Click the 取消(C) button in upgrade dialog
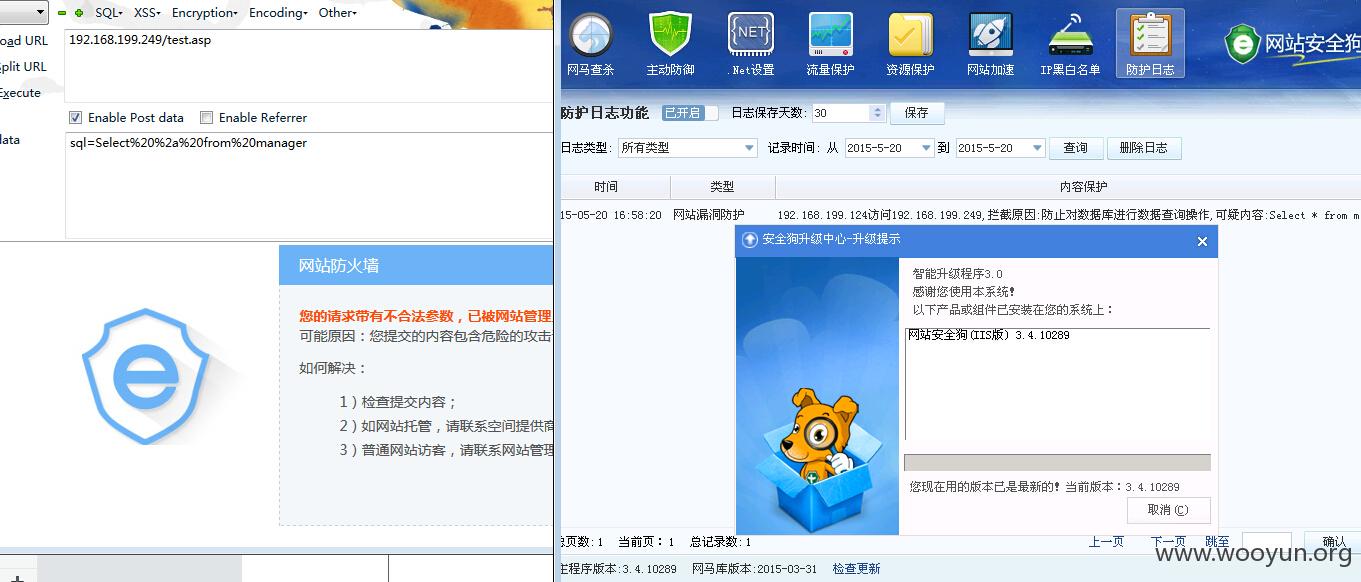The width and height of the screenshot is (1361, 582). pyautogui.click(x=1168, y=510)
